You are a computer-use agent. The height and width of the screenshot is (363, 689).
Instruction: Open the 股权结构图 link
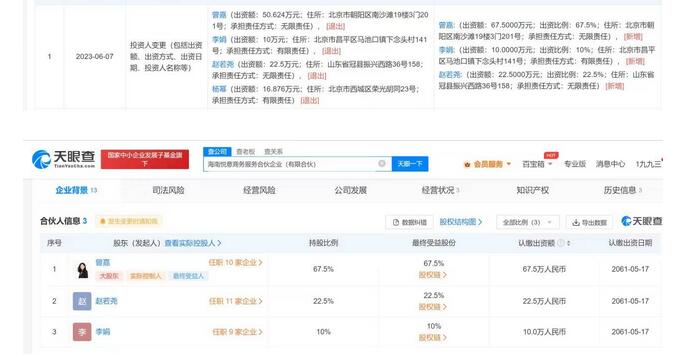tap(461, 222)
